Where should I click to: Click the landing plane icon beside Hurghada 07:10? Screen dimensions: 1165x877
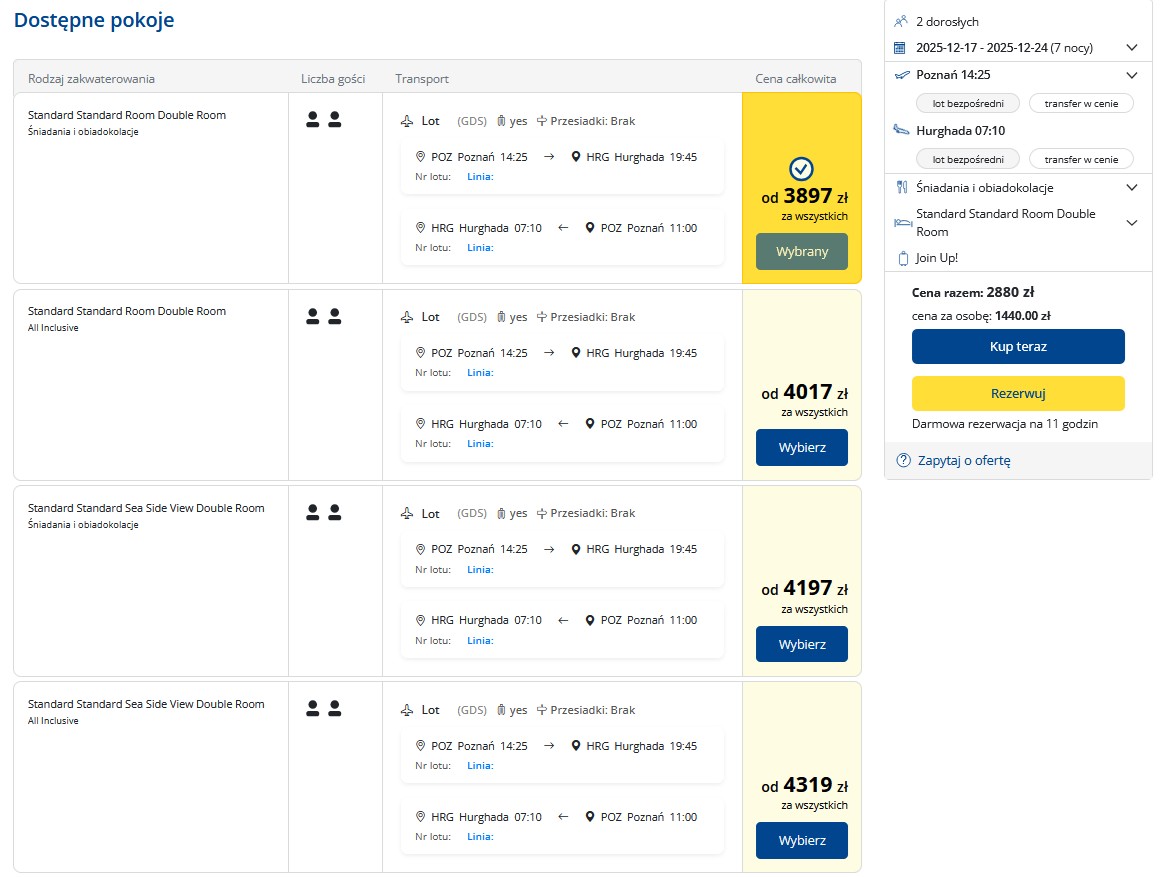point(902,130)
